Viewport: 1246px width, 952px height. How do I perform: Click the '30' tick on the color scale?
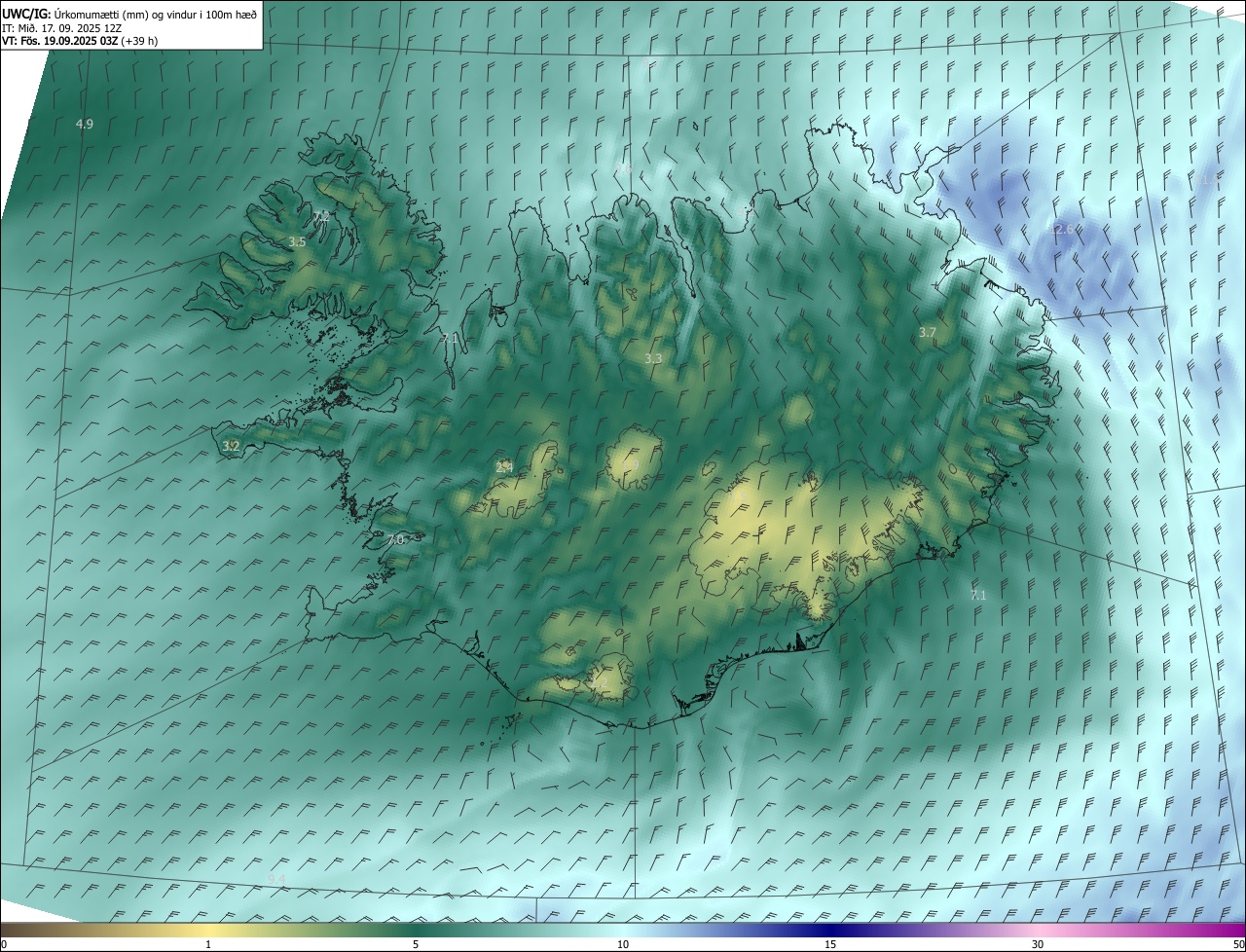click(1038, 945)
